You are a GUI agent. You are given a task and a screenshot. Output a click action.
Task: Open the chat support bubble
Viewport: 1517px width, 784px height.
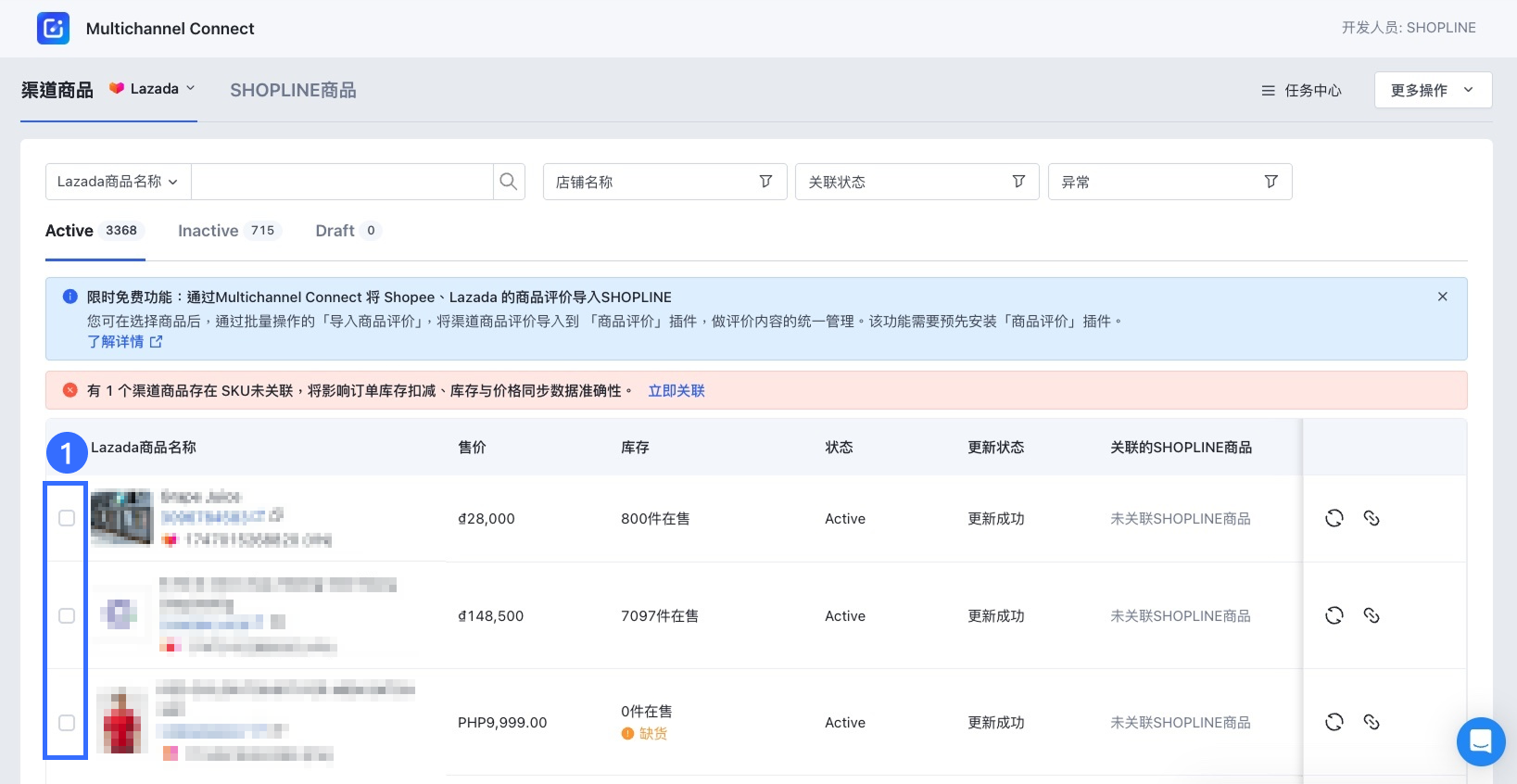(1481, 741)
